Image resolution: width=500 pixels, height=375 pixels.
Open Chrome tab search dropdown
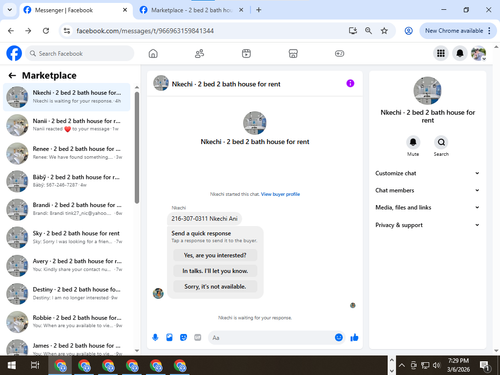(10, 10)
